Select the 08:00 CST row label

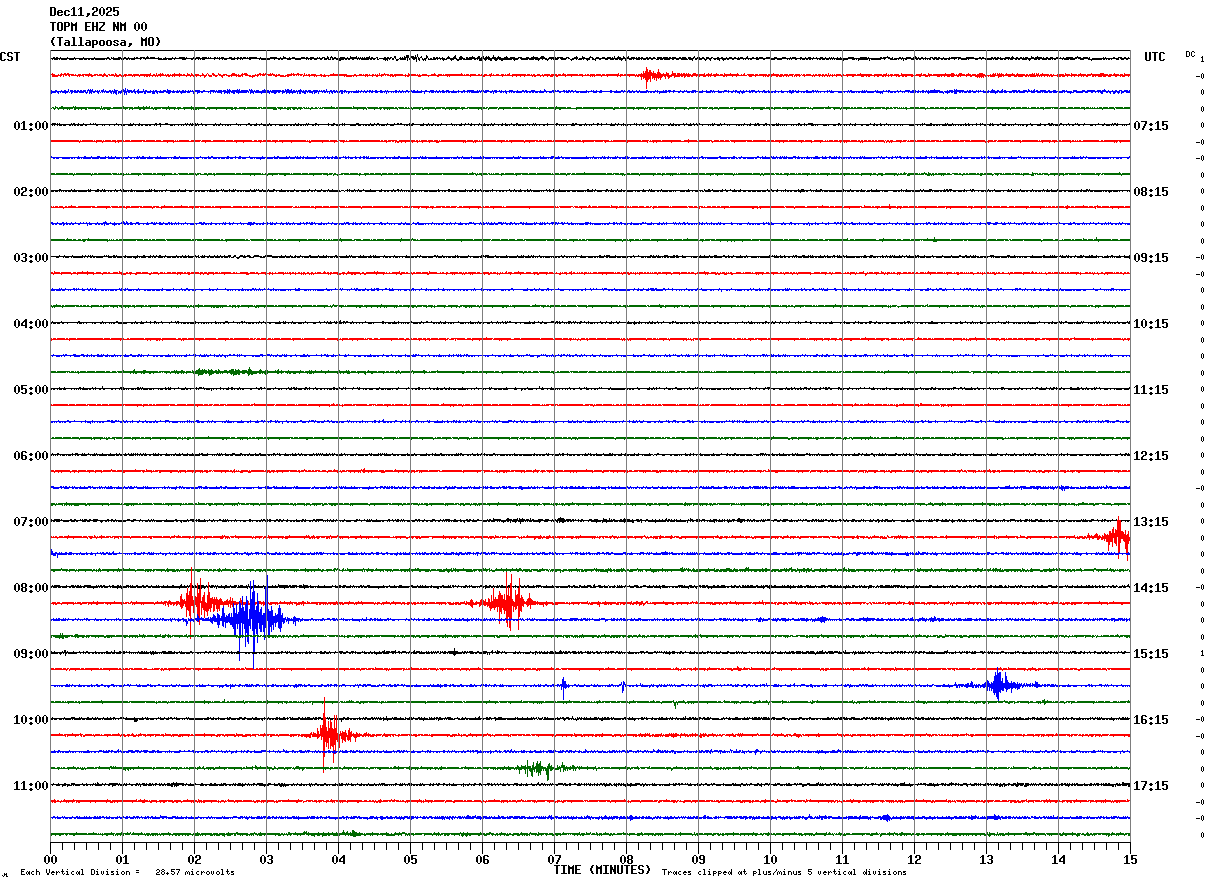click(x=30, y=588)
